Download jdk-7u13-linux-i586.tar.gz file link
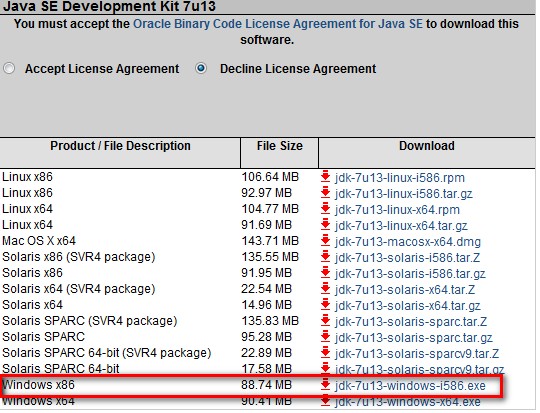Screen dimensions: 540x413 click(403, 194)
